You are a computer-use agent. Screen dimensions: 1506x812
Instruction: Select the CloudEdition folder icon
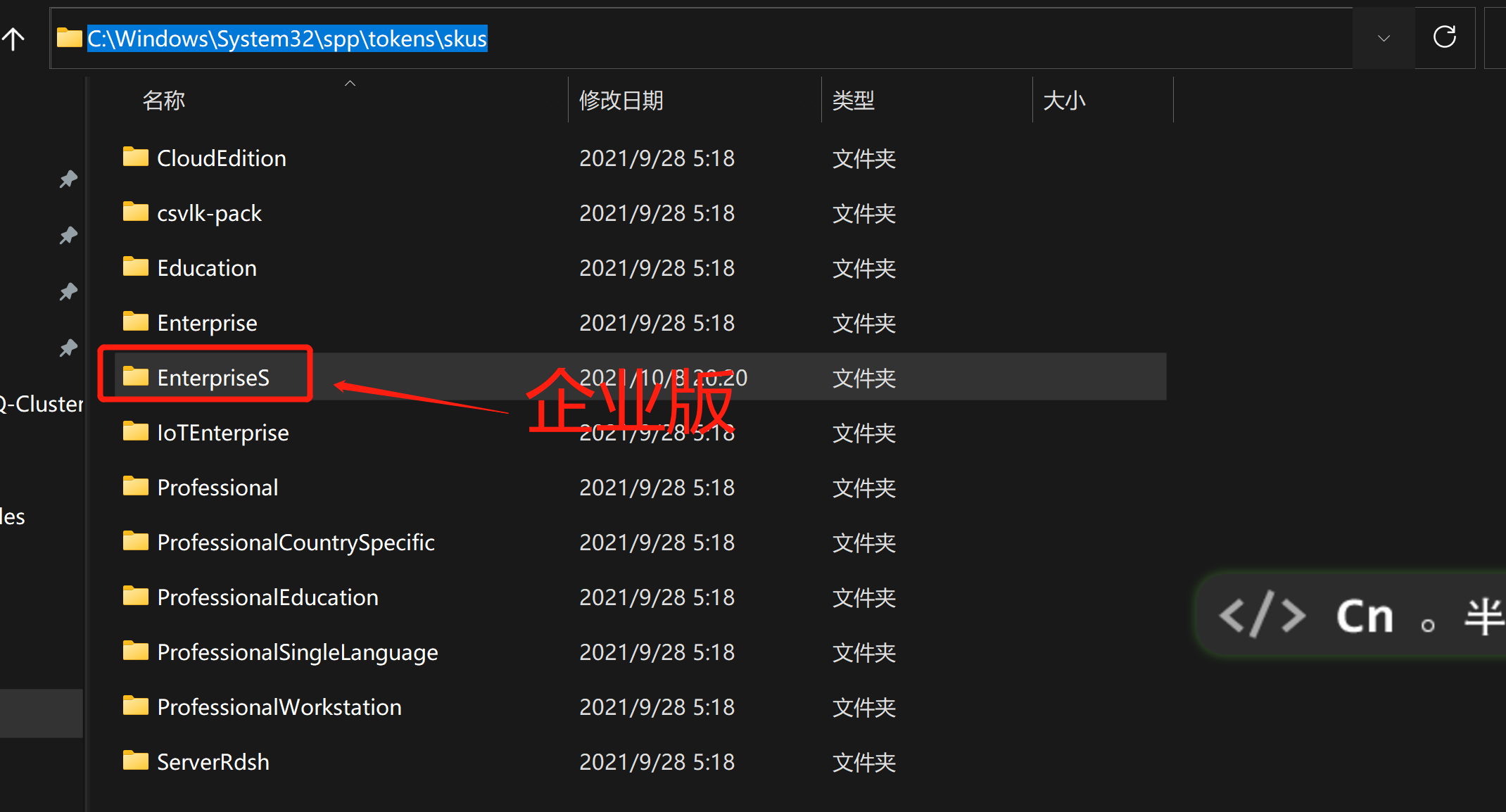pyautogui.click(x=136, y=157)
